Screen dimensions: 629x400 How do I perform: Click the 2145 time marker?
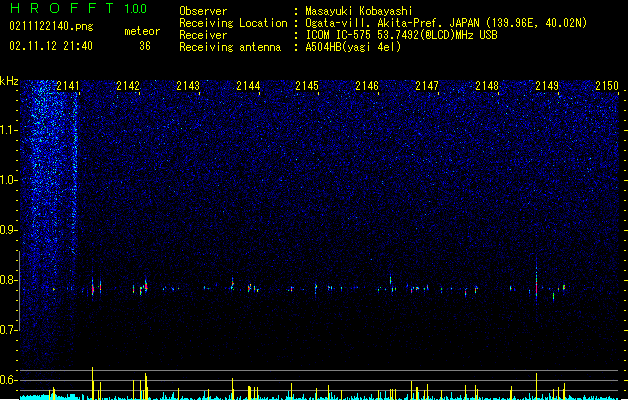tap(307, 86)
